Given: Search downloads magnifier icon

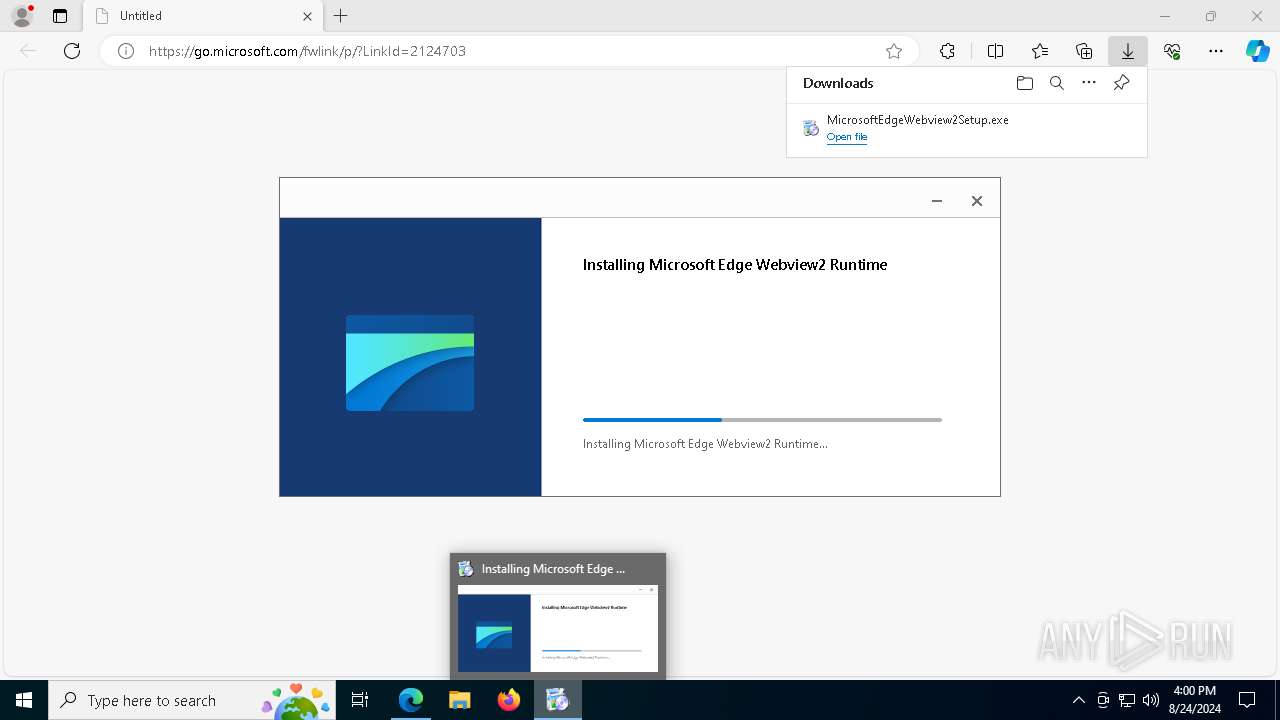Looking at the screenshot, I should click(1056, 83).
